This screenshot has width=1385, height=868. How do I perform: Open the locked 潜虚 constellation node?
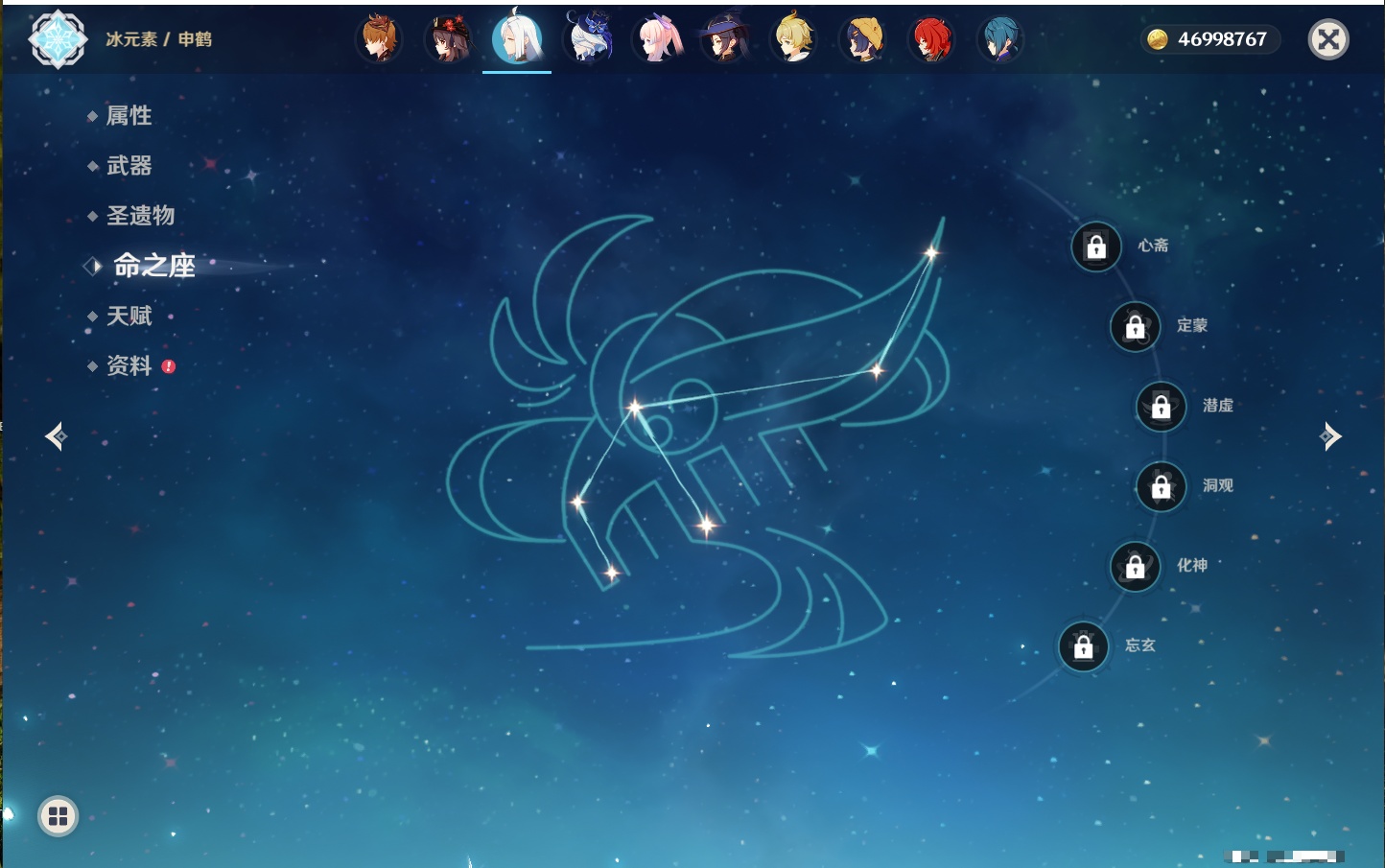click(x=1162, y=406)
